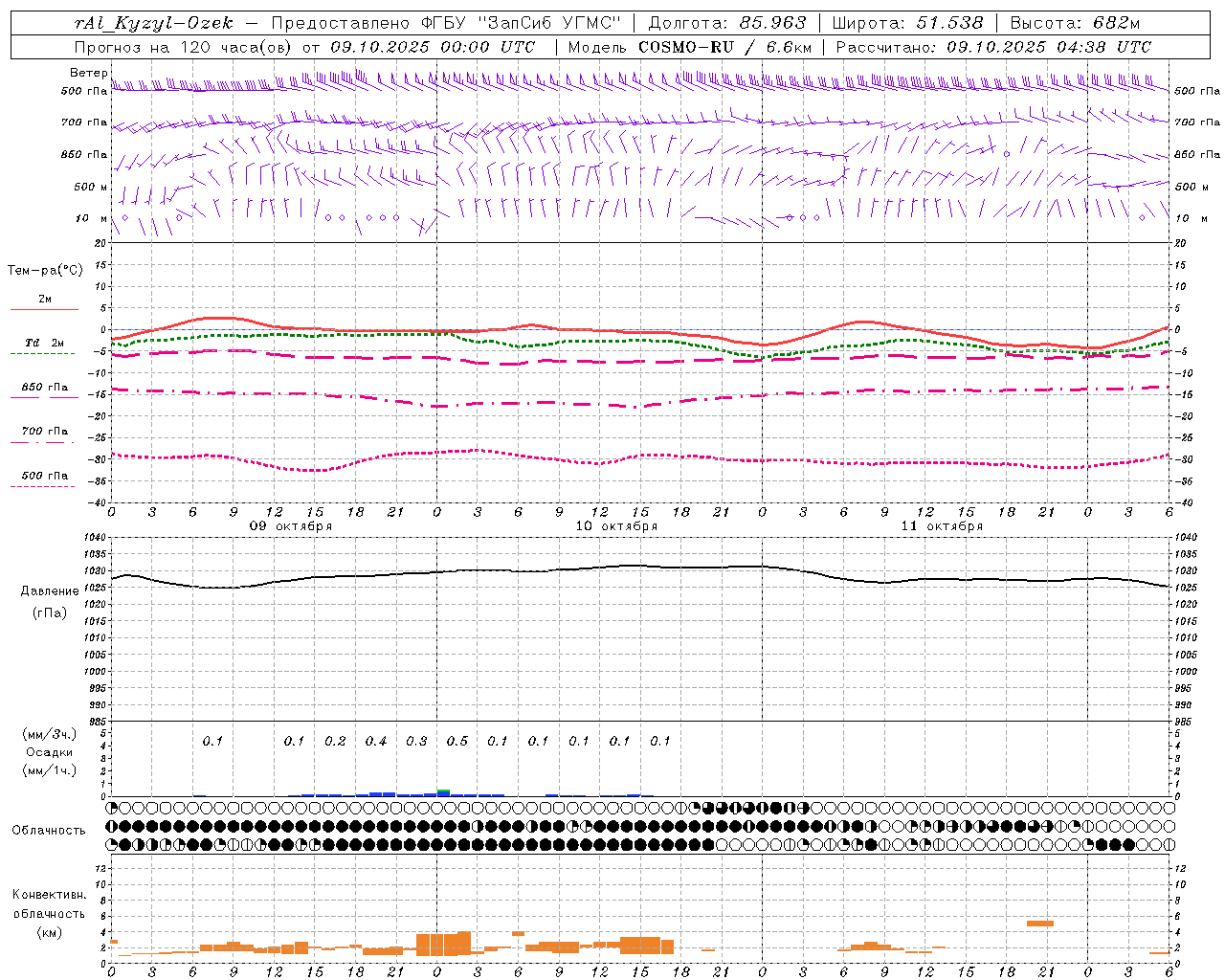Screen dimensions: 1225x980
Task: Click the forecast header Прогноз на 120 часа(ов)
Action: click(185, 47)
